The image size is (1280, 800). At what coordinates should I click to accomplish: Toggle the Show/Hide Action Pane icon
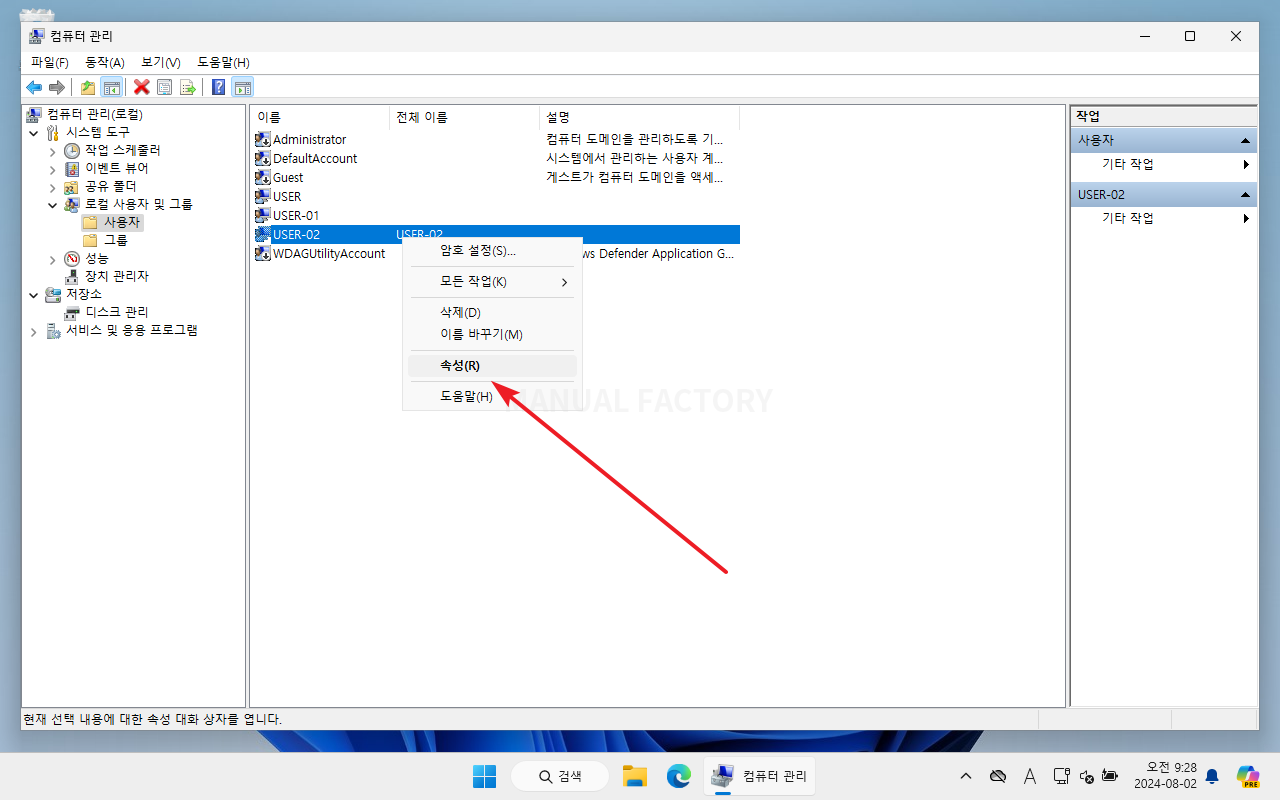click(242, 87)
